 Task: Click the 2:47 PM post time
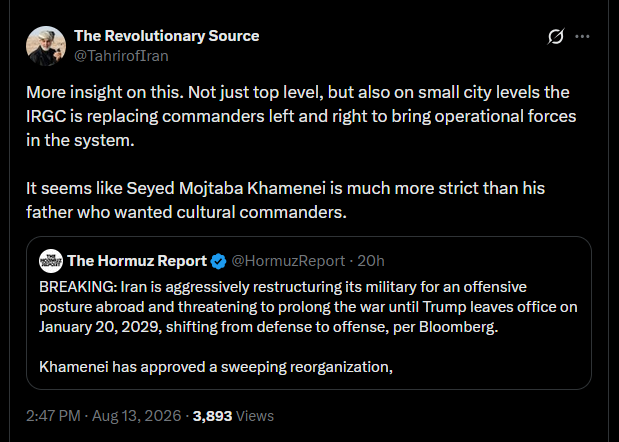pyautogui.click(x=53, y=416)
